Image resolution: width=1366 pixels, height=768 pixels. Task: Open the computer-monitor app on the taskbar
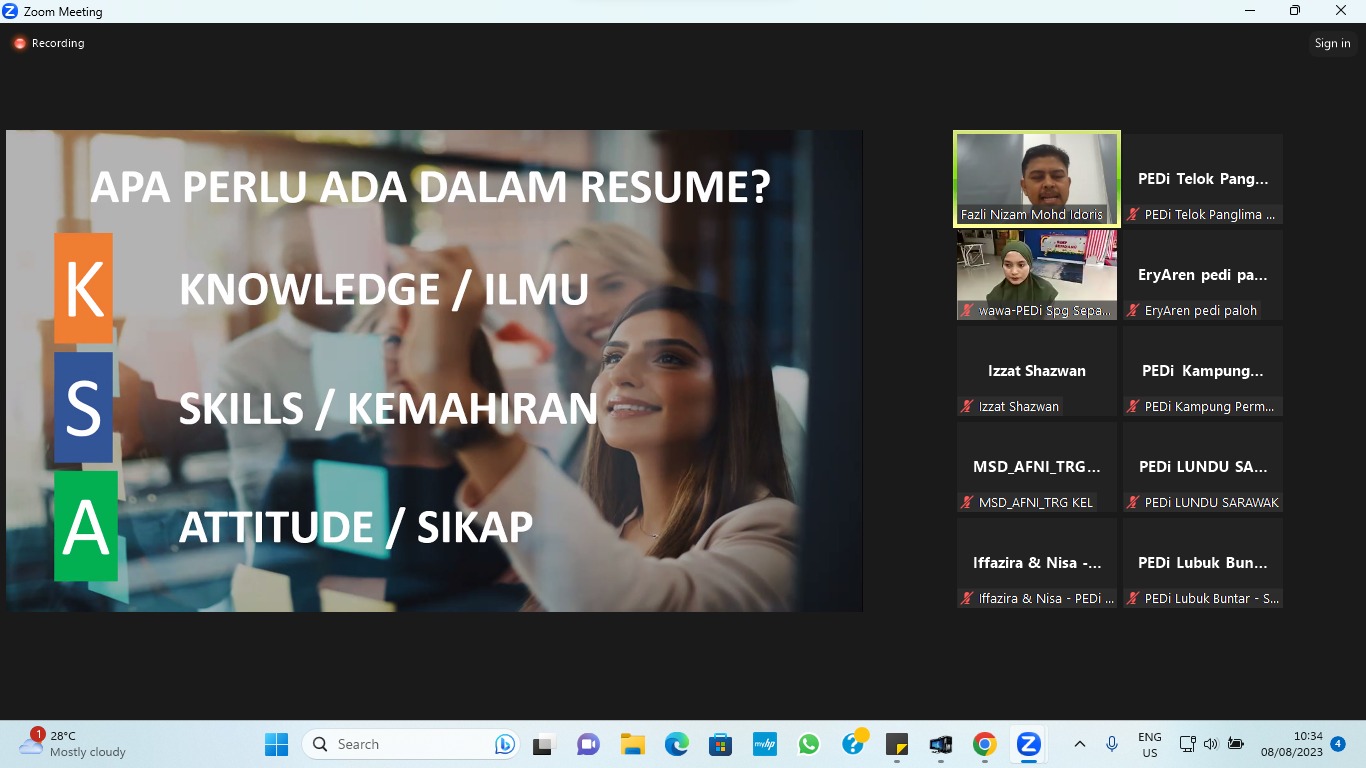(x=941, y=744)
